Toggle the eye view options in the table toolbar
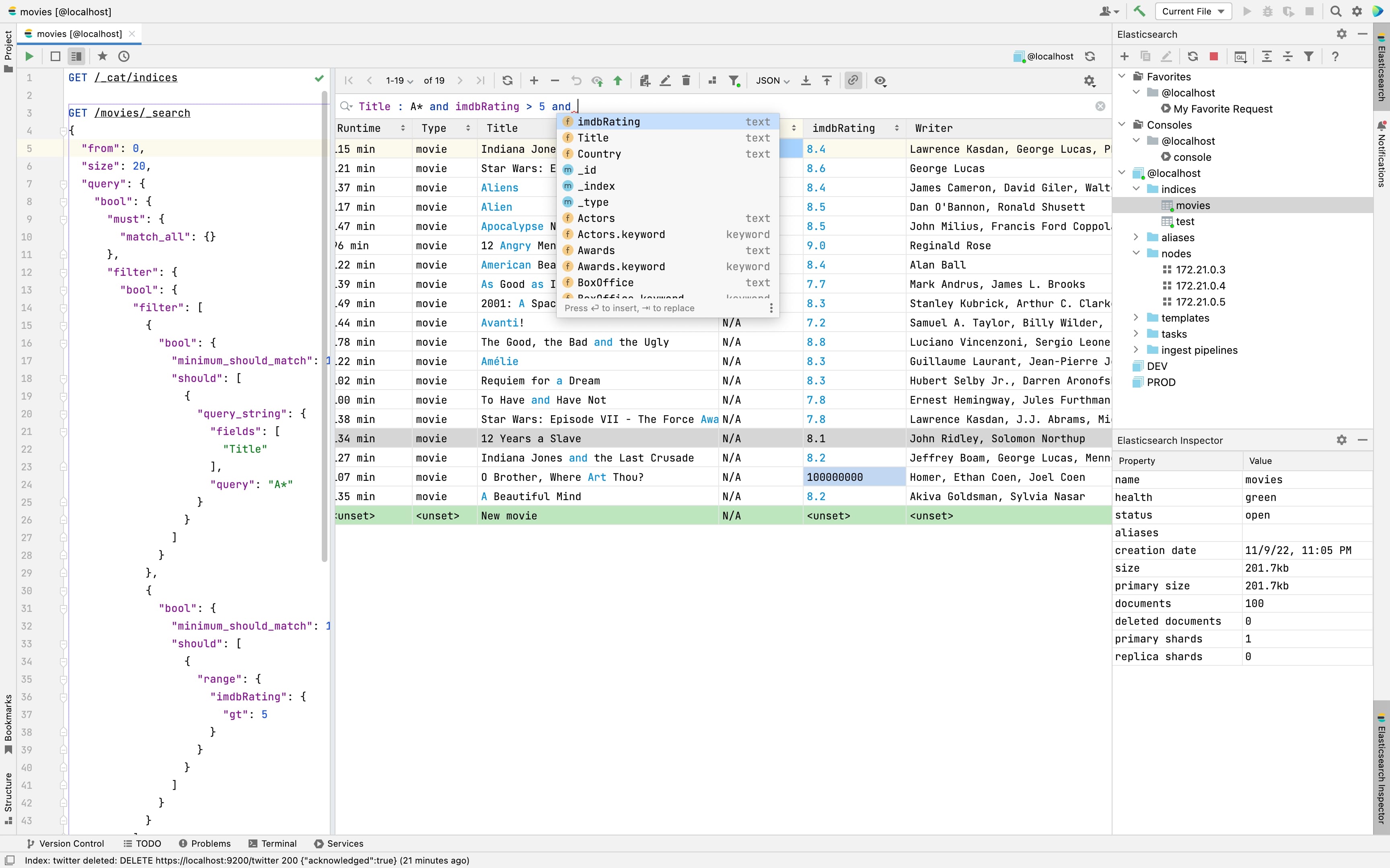 tap(880, 80)
